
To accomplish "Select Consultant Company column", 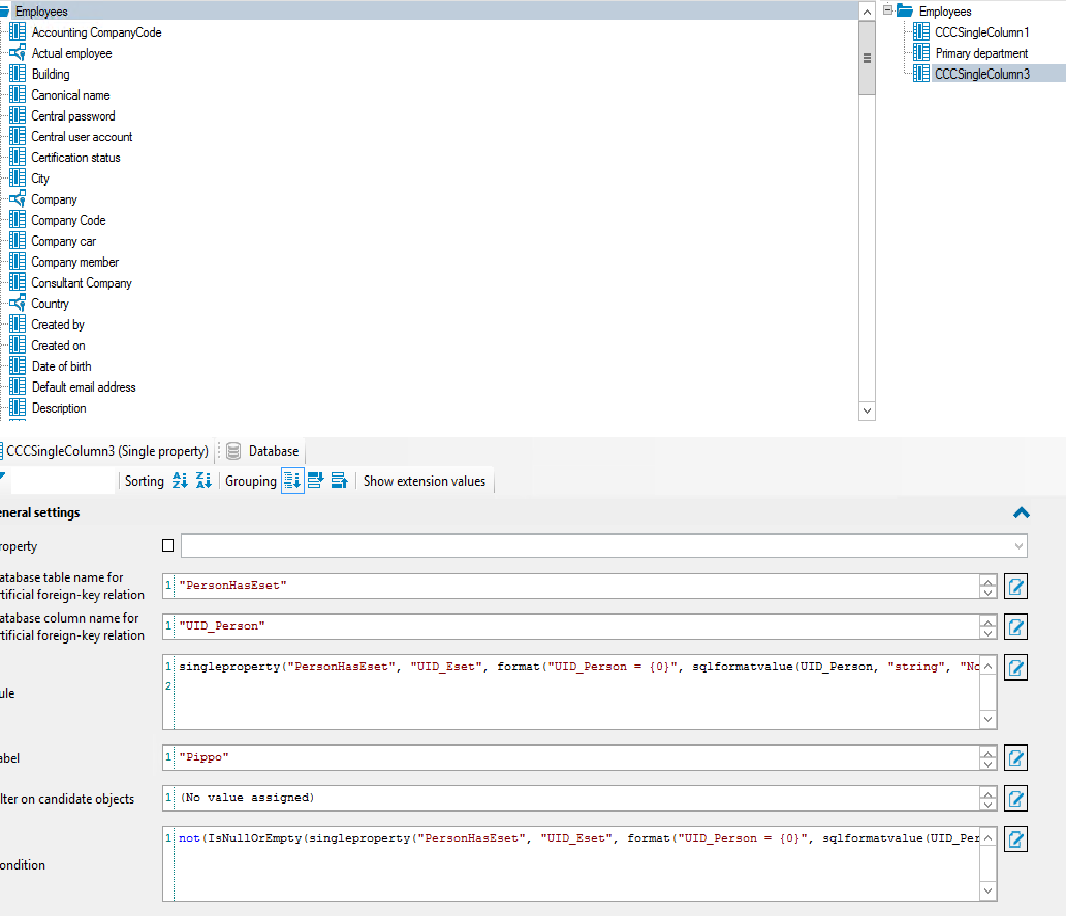I will pyautogui.click(x=81, y=283).
